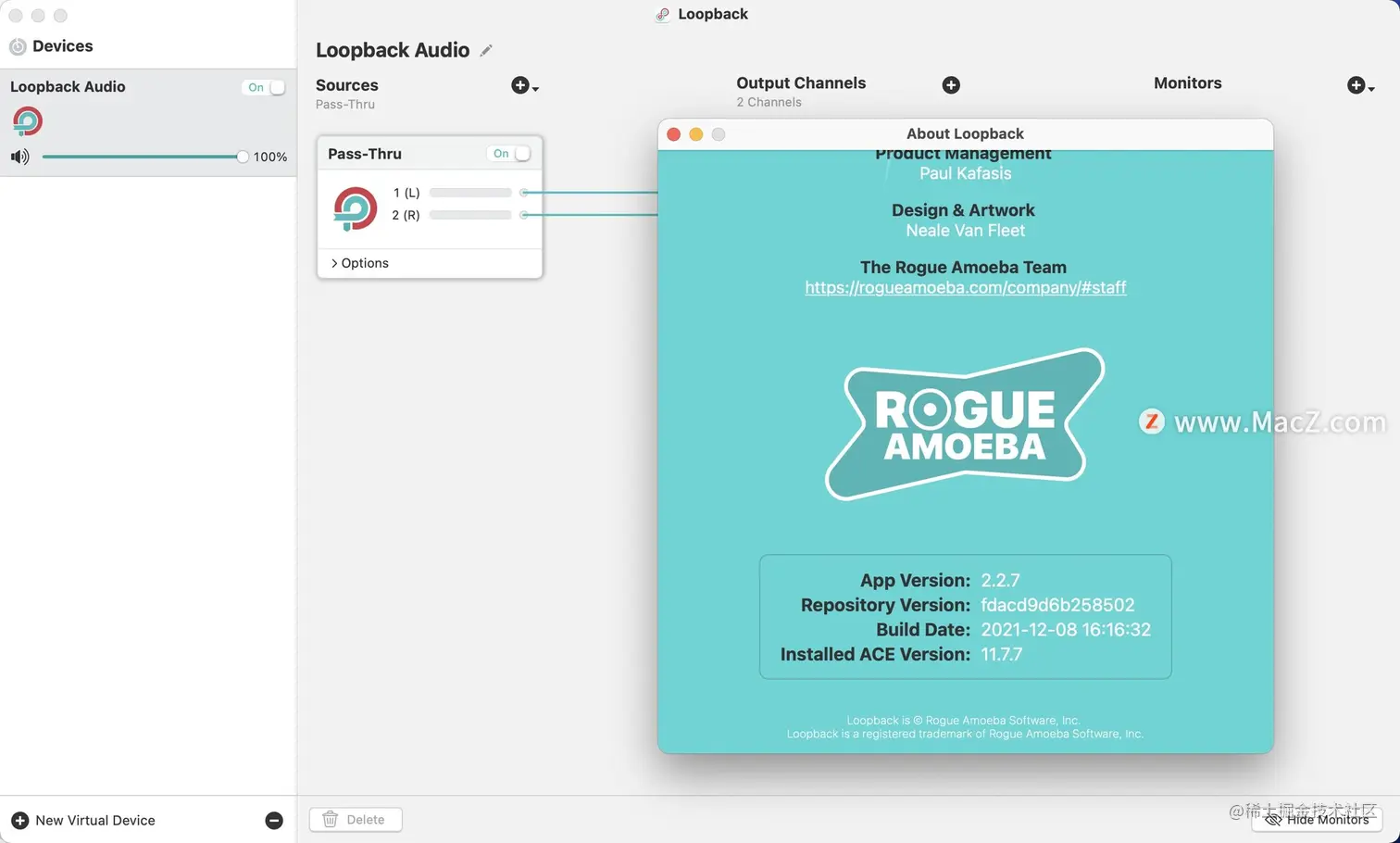Click the Rogue Amoeba logo in About window
The width and height of the screenshot is (1400, 843).
pyautogui.click(x=965, y=424)
